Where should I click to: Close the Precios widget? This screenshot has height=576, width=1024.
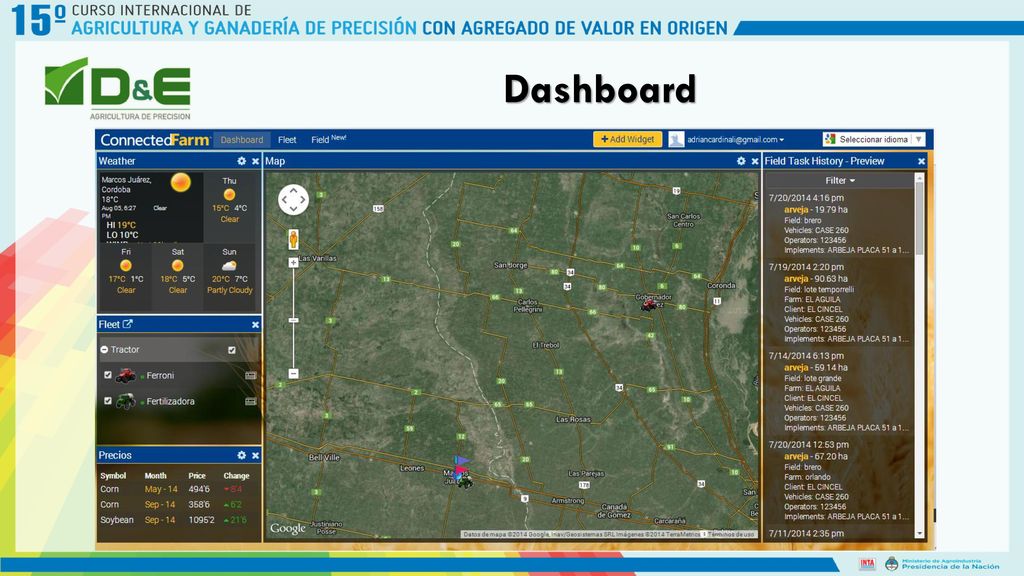coord(255,455)
